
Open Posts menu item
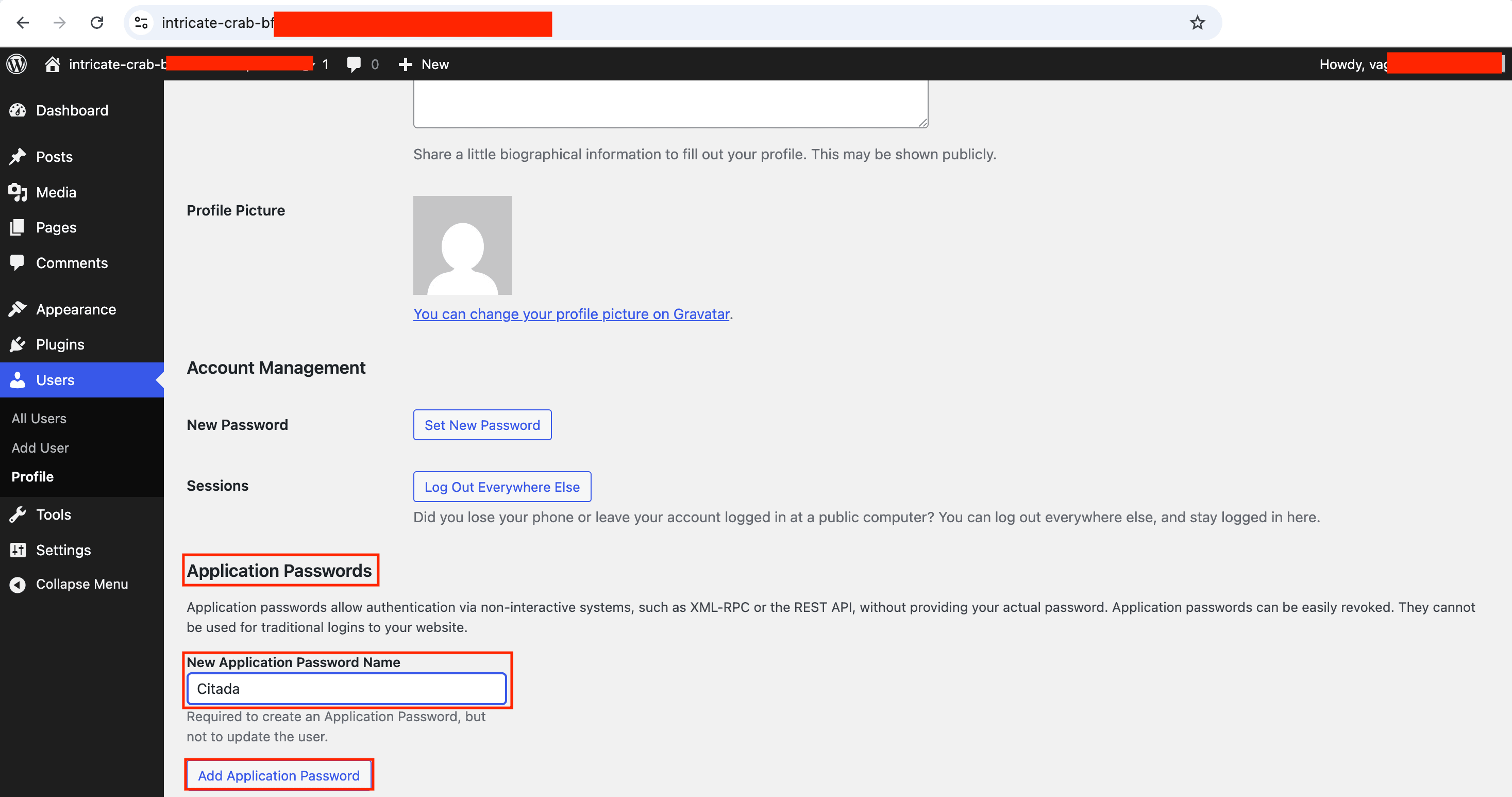click(x=81, y=157)
